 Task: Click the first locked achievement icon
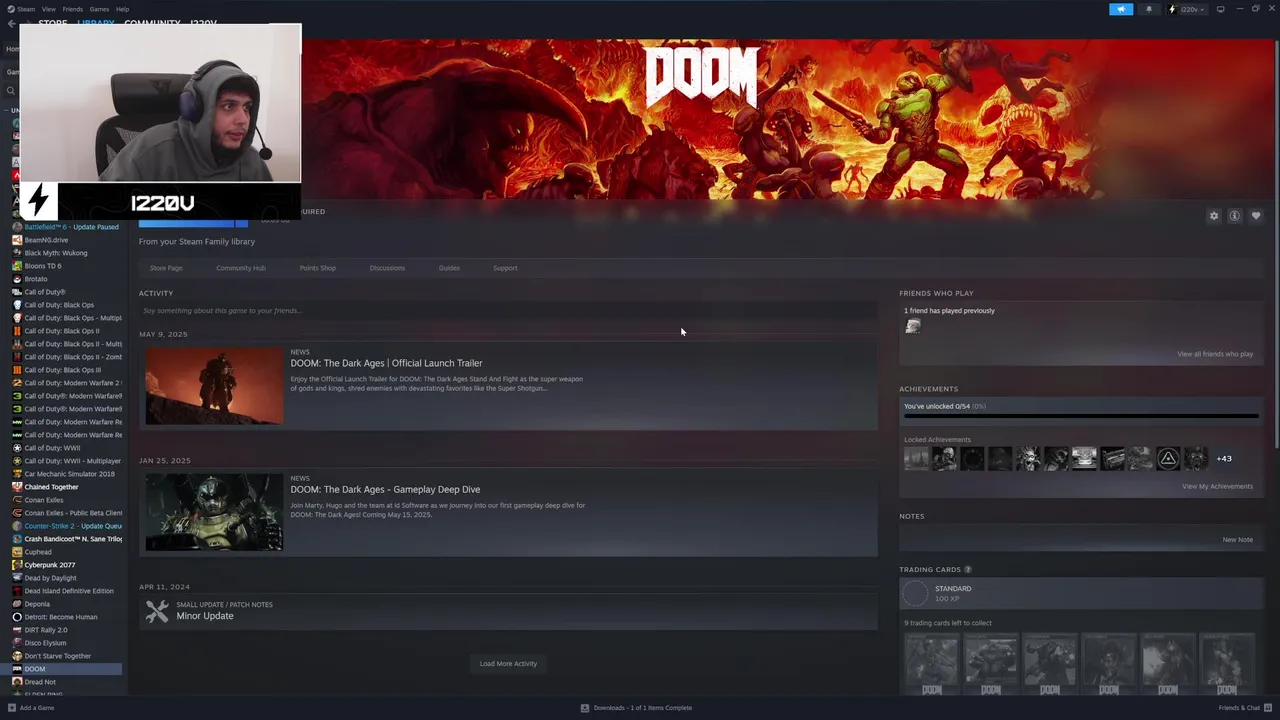[x=916, y=459]
